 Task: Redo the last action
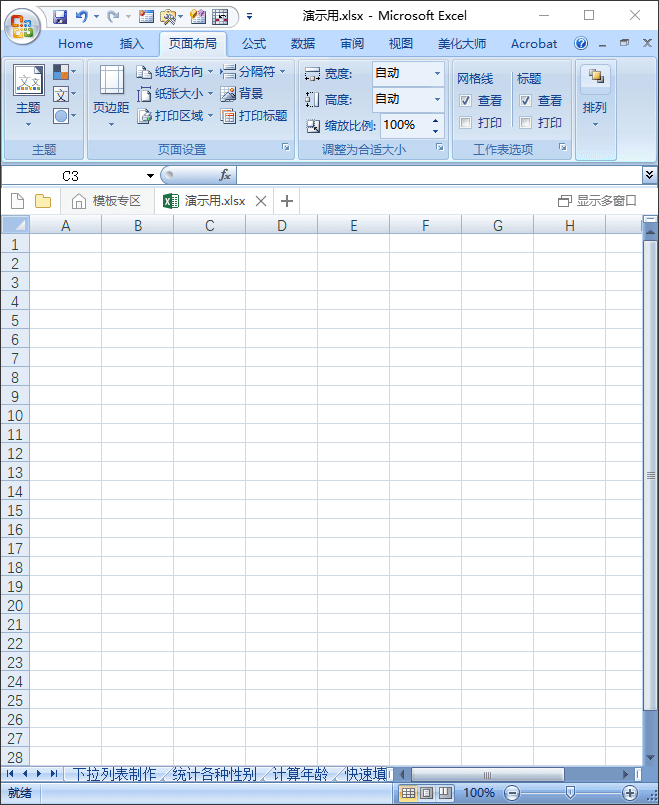pyautogui.click(x=113, y=16)
